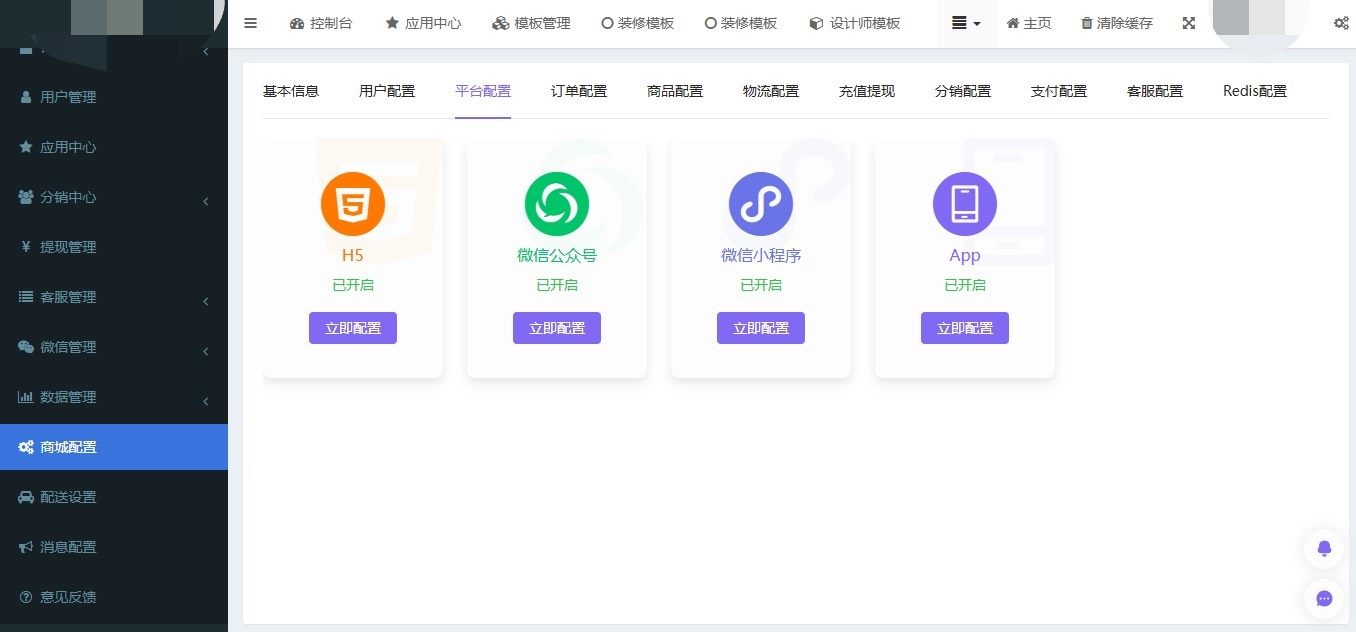Switch to Redis配置 tab
Image resolution: width=1356 pixels, height=632 pixels.
pos(1255,91)
